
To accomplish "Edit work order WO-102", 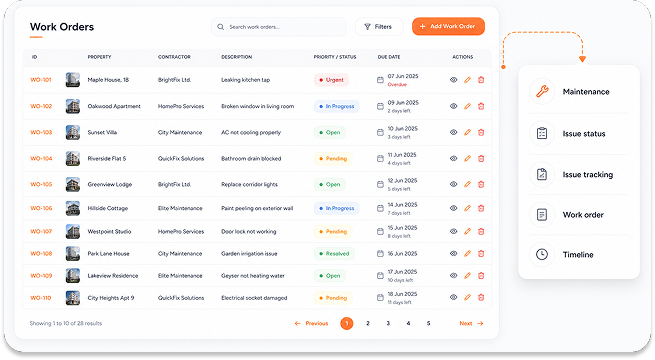I will 467,106.
